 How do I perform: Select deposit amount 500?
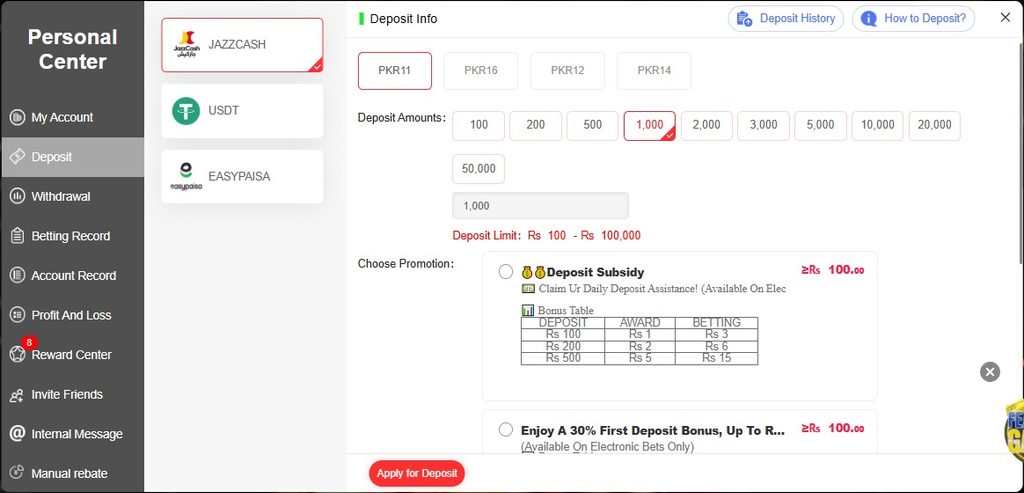click(592, 125)
